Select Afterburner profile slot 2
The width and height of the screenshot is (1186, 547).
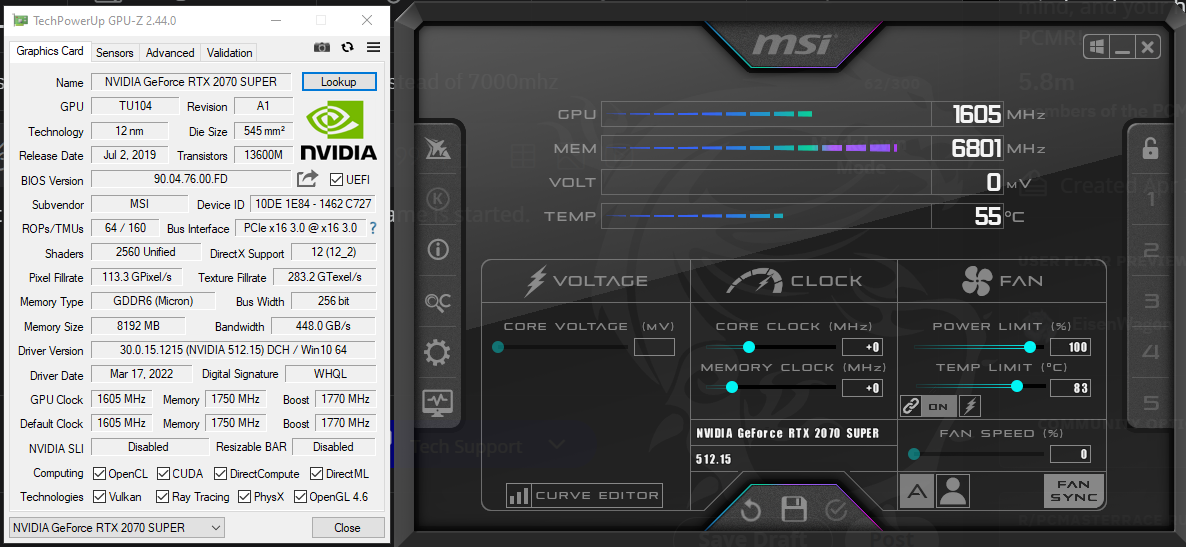(1150, 250)
